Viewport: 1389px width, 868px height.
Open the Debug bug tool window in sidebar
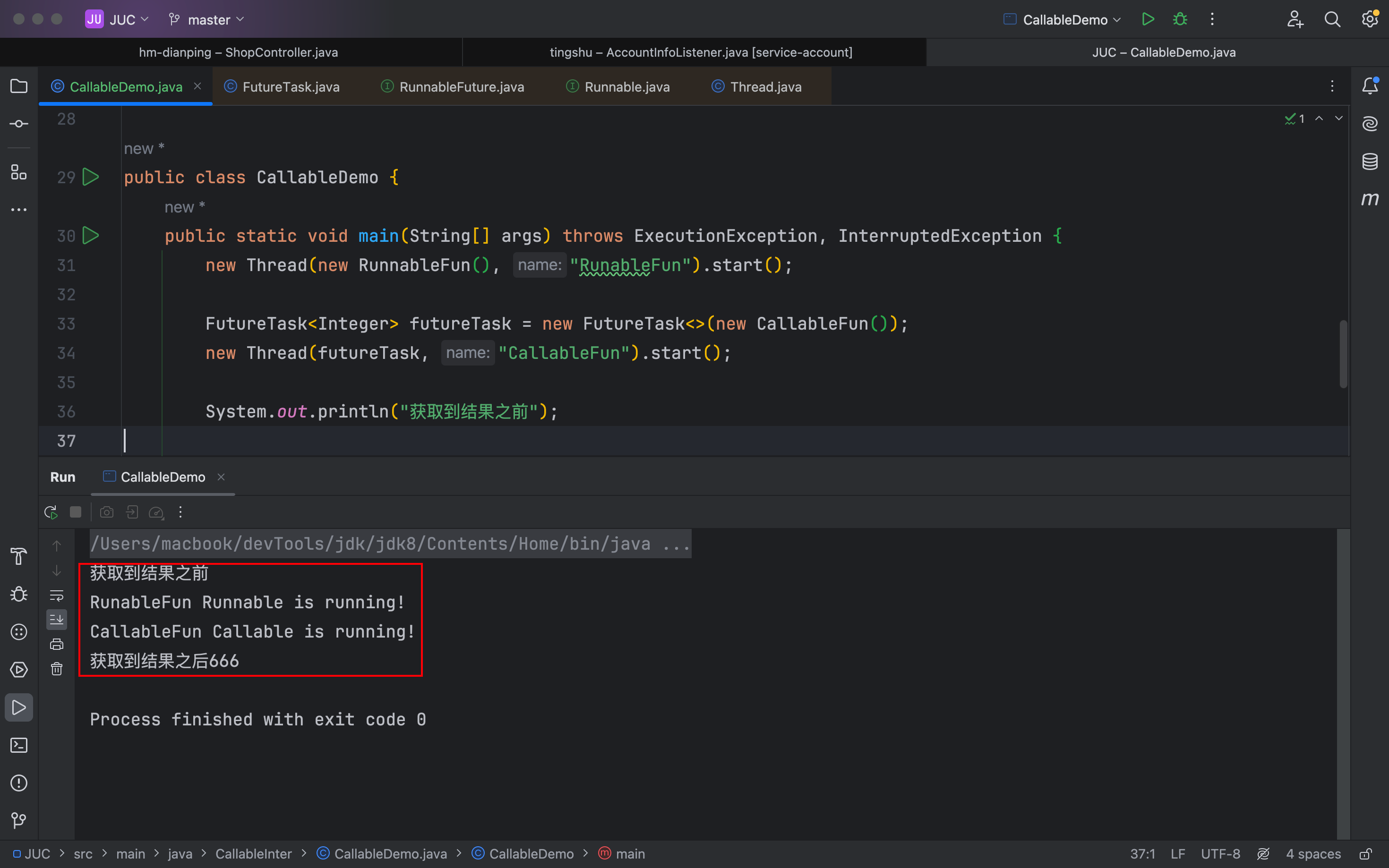tap(19, 594)
